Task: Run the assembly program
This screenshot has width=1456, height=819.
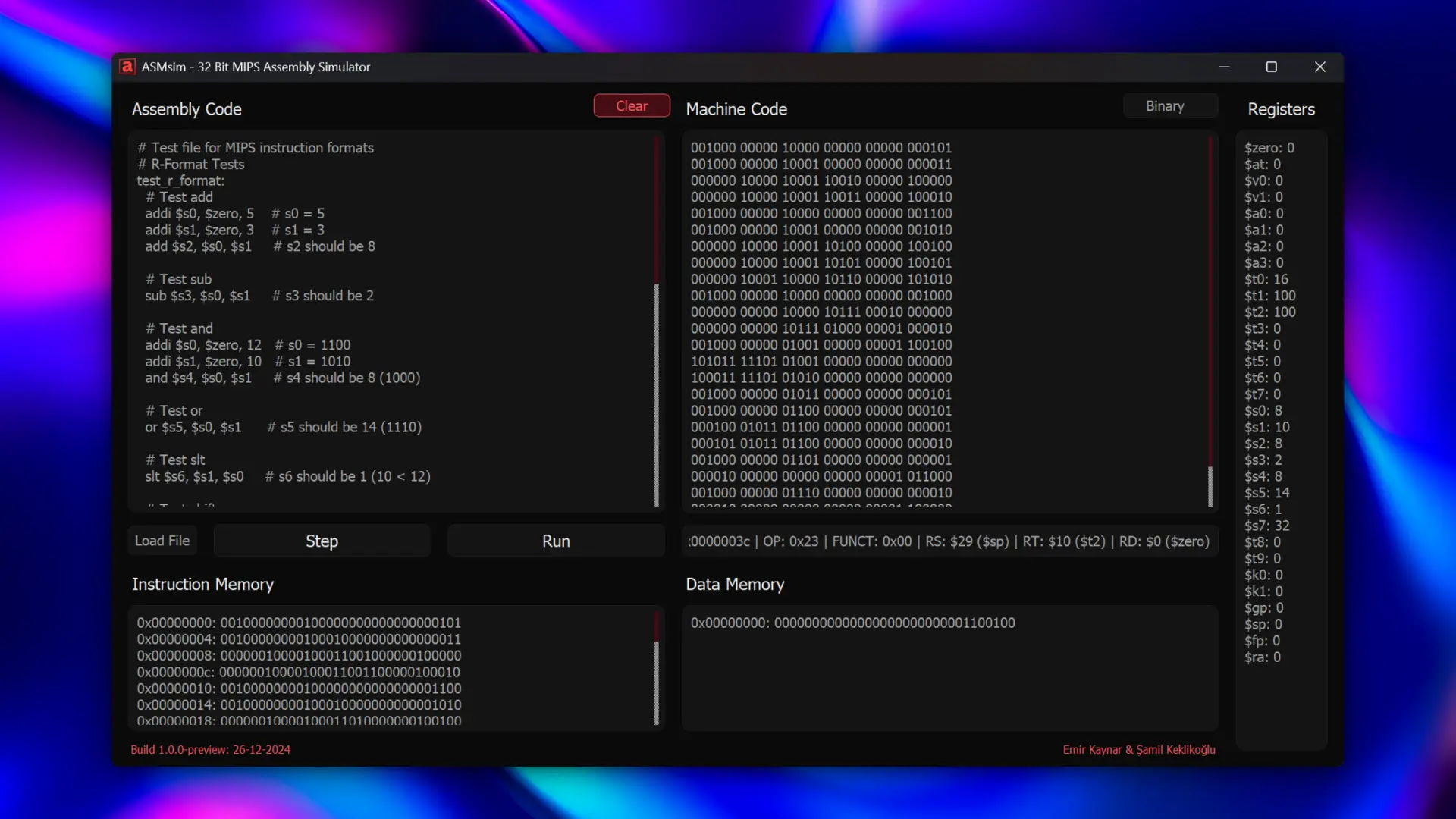Action: tap(556, 541)
